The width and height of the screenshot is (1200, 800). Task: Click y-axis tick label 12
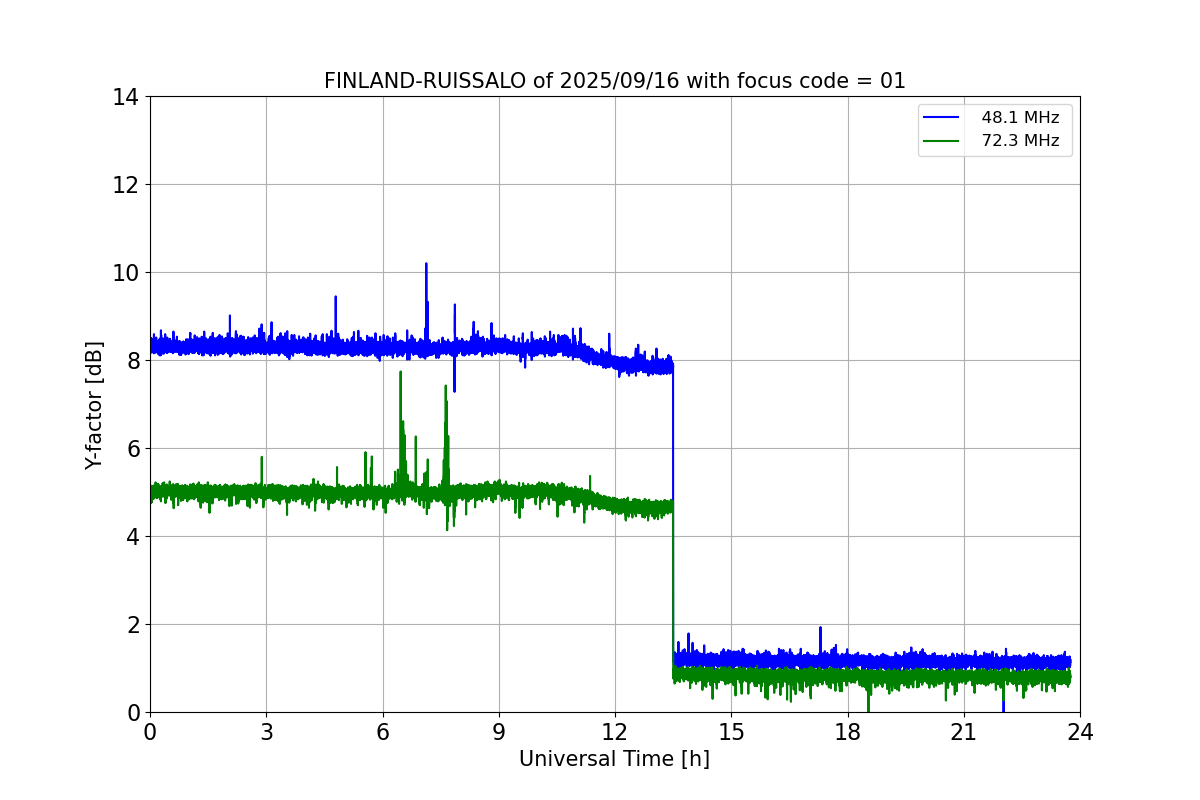[x=126, y=185]
